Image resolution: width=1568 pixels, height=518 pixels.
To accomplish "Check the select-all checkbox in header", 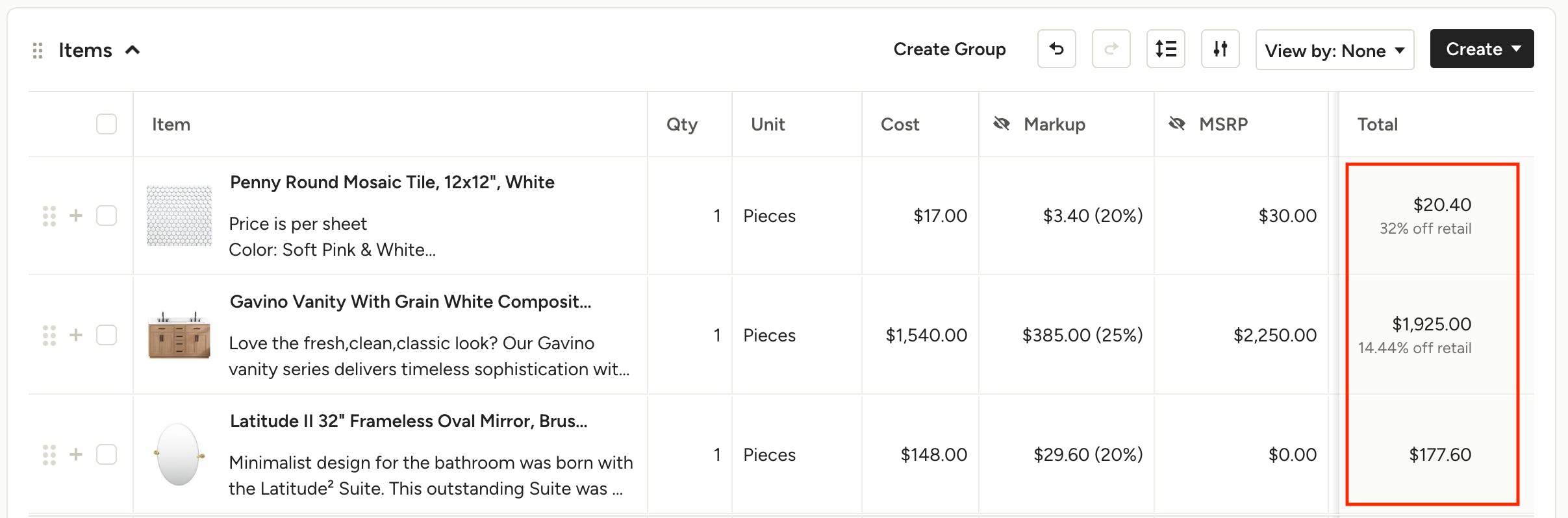I will (x=107, y=124).
